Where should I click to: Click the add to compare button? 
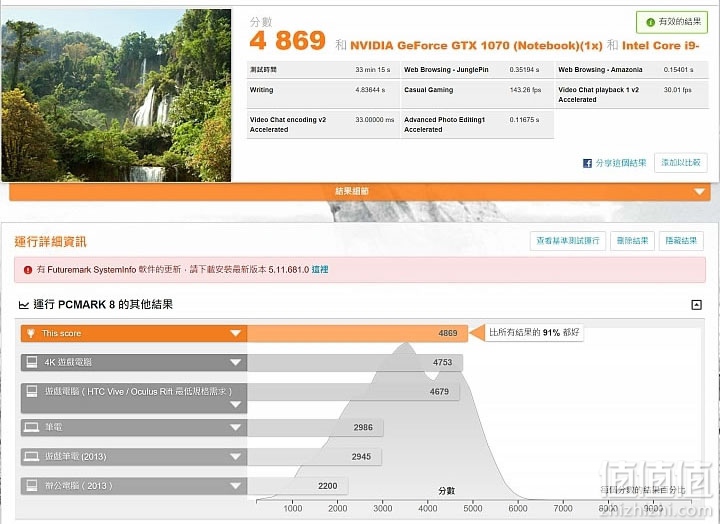point(681,163)
